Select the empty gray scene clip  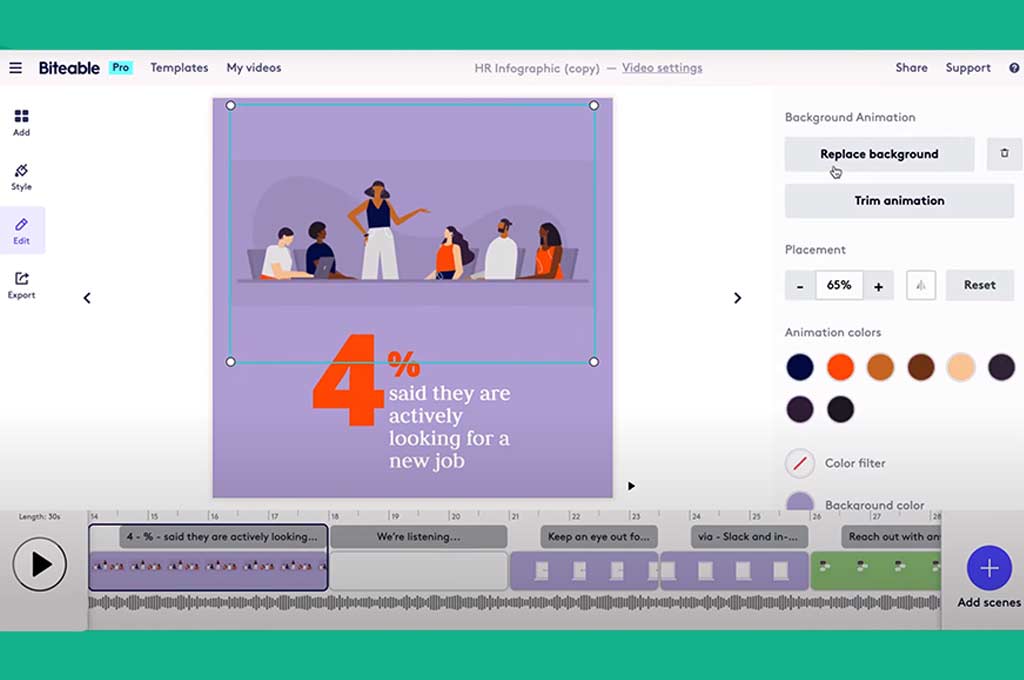click(x=419, y=570)
